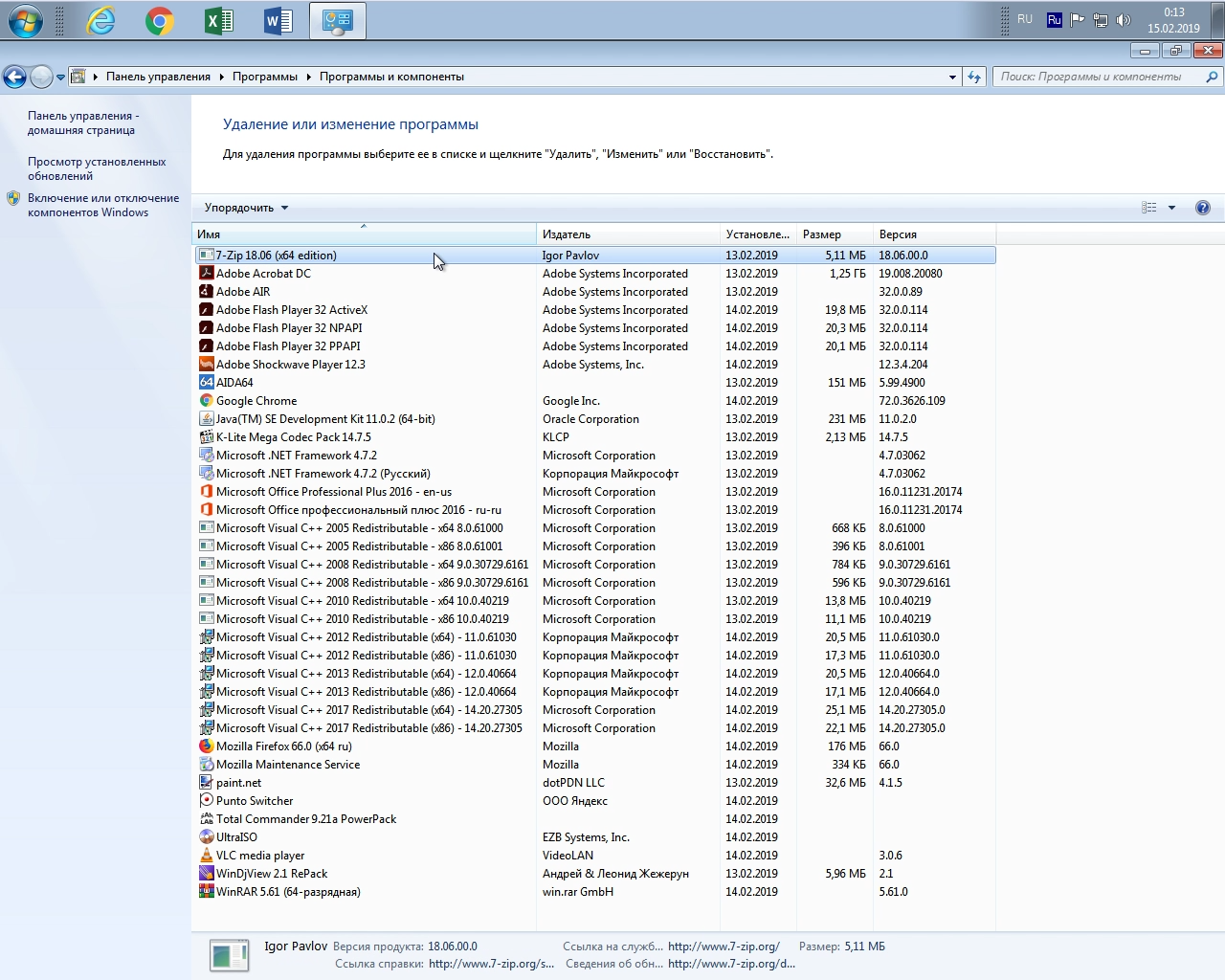Click Adobe Shockwave Player 12.3 icon

(x=206, y=365)
